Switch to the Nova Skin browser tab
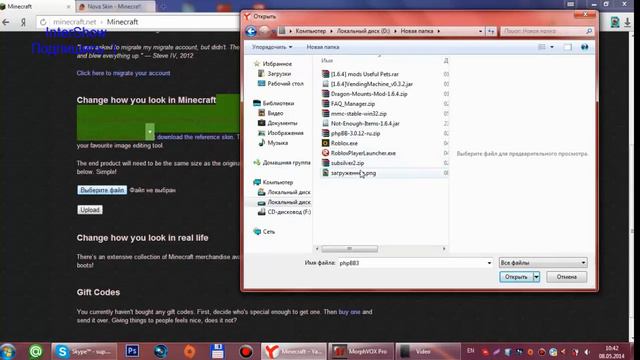640x360 pixels. tap(116, 7)
